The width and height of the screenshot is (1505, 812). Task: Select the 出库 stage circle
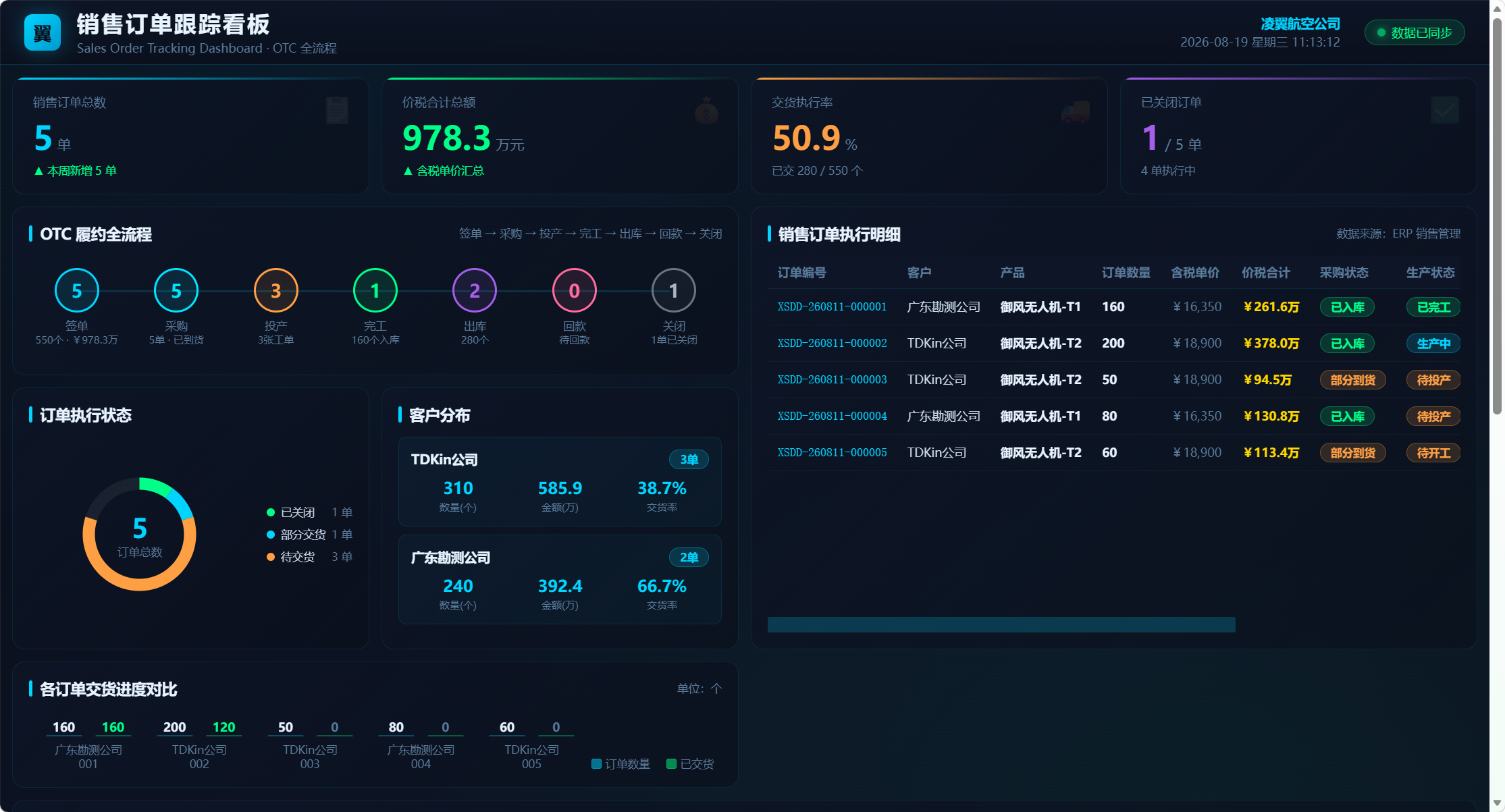pos(475,291)
